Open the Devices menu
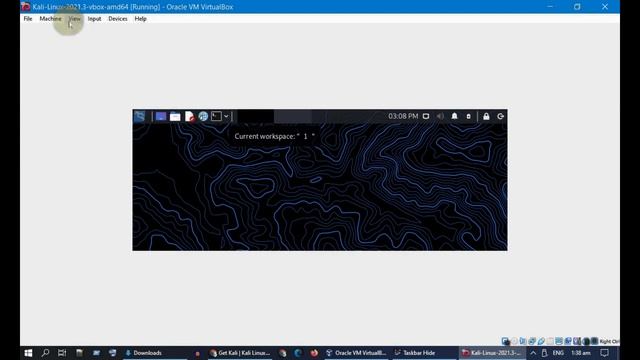Screen dimensions: 640x360 point(118,19)
